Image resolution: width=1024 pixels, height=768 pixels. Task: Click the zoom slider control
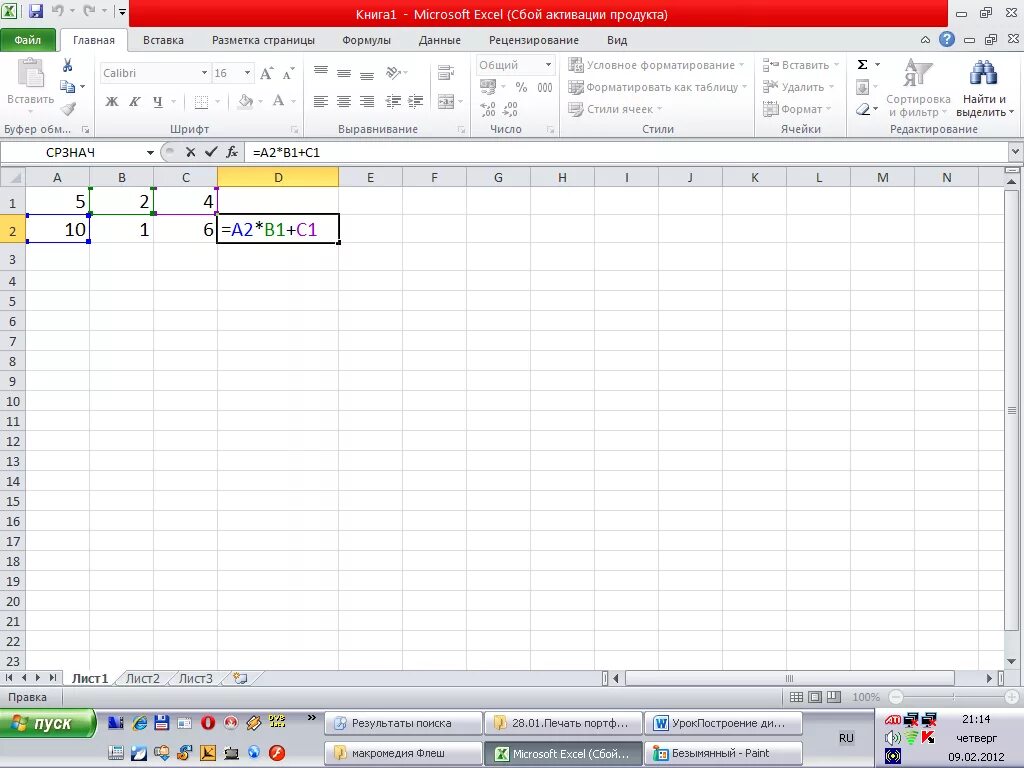(953, 697)
